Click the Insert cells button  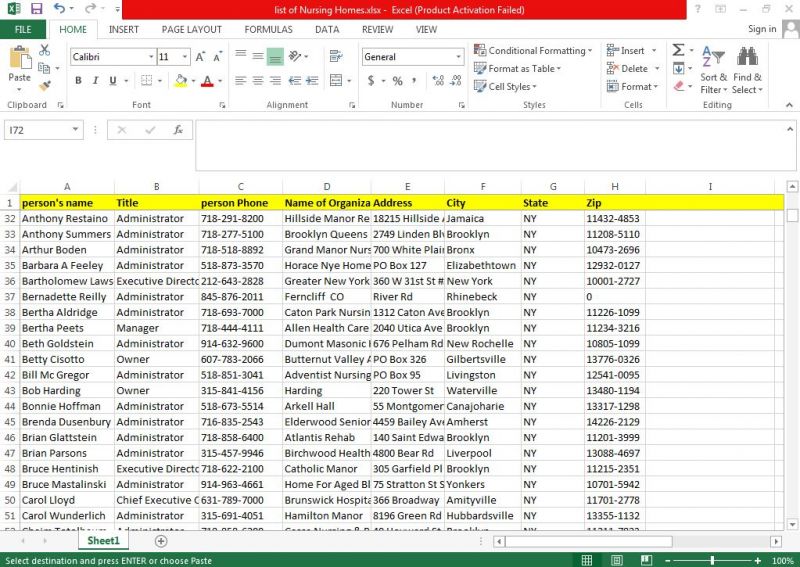click(632, 51)
